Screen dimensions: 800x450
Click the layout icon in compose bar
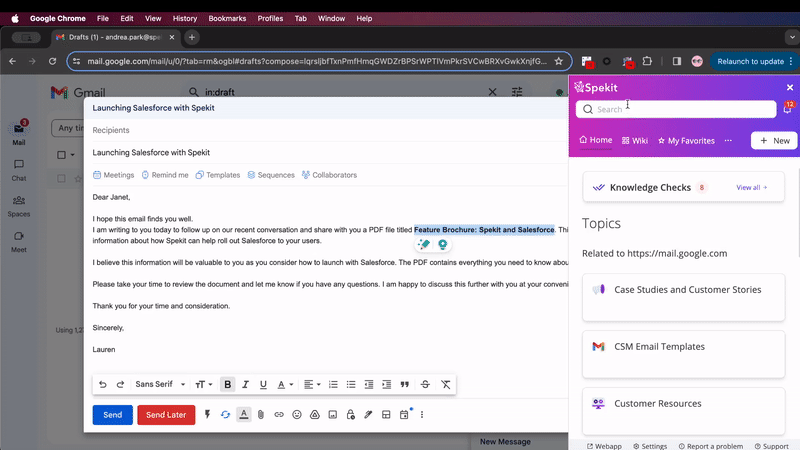386,415
